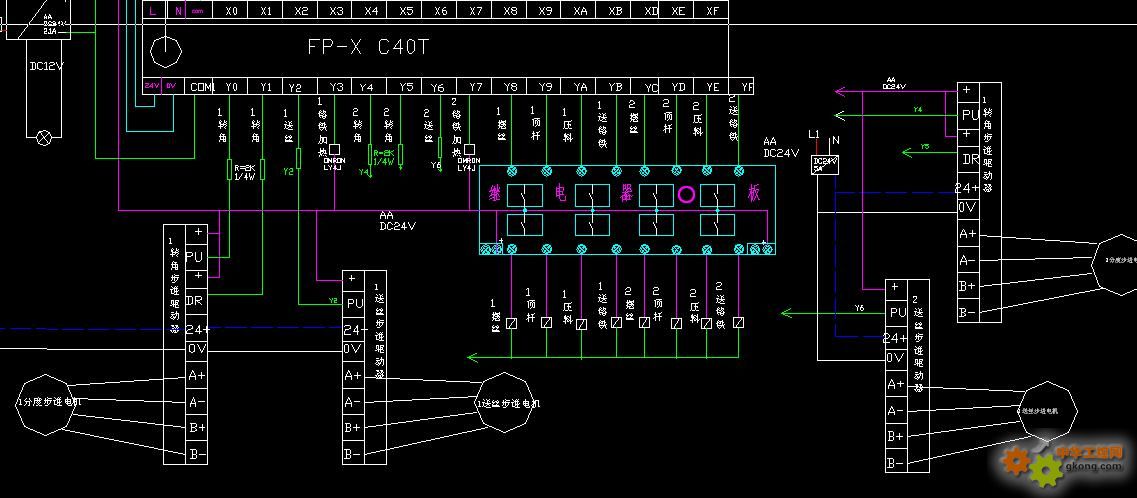Viewport: 1137px width, 498px height.
Task: Click the 板 character on the relay board
Action: (x=755, y=194)
